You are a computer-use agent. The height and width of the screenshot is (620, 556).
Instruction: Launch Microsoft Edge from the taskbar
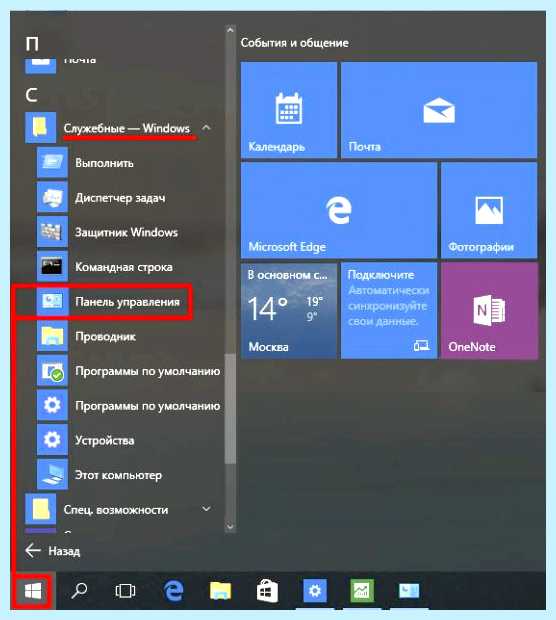click(173, 591)
